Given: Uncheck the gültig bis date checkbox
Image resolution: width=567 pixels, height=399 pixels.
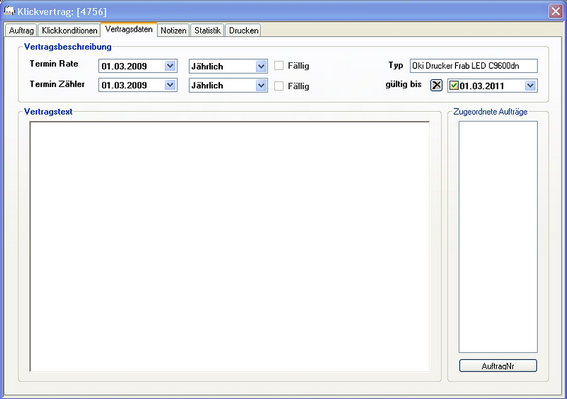Looking at the screenshot, I should (454, 86).
